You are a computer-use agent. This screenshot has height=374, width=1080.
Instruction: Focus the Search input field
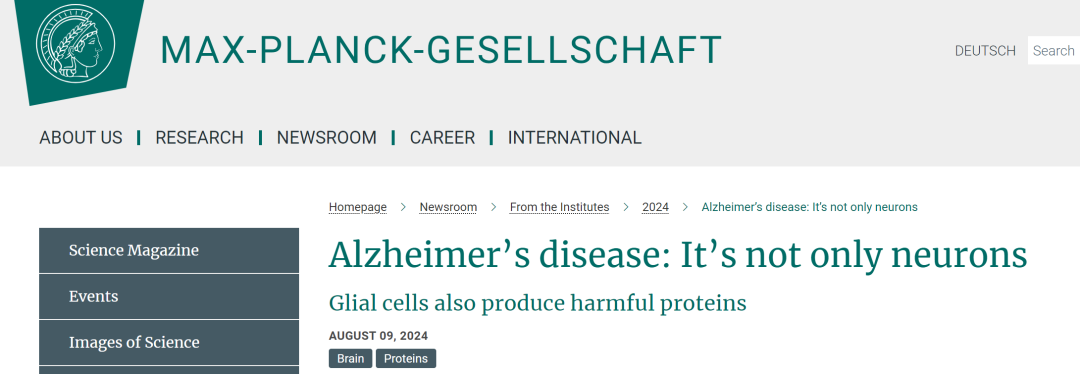[x=1054, y=50]
